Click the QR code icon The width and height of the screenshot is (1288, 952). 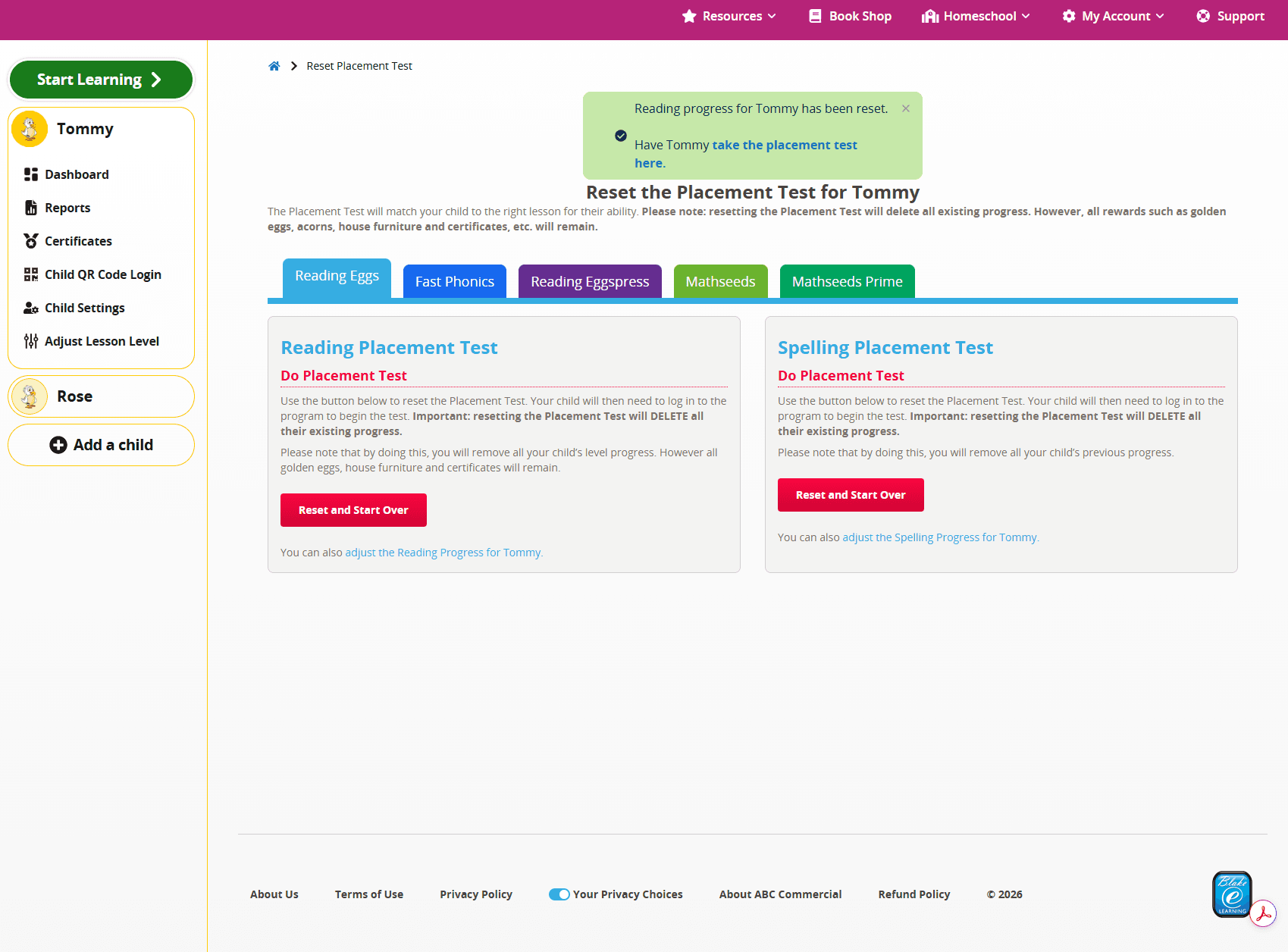pos(31,274)
